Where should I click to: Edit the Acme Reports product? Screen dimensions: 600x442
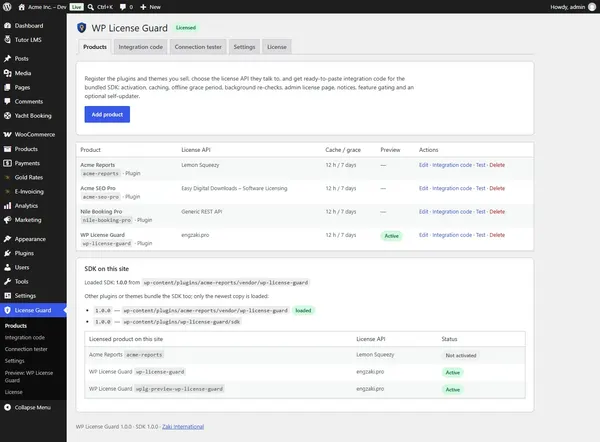coord(423,165)
